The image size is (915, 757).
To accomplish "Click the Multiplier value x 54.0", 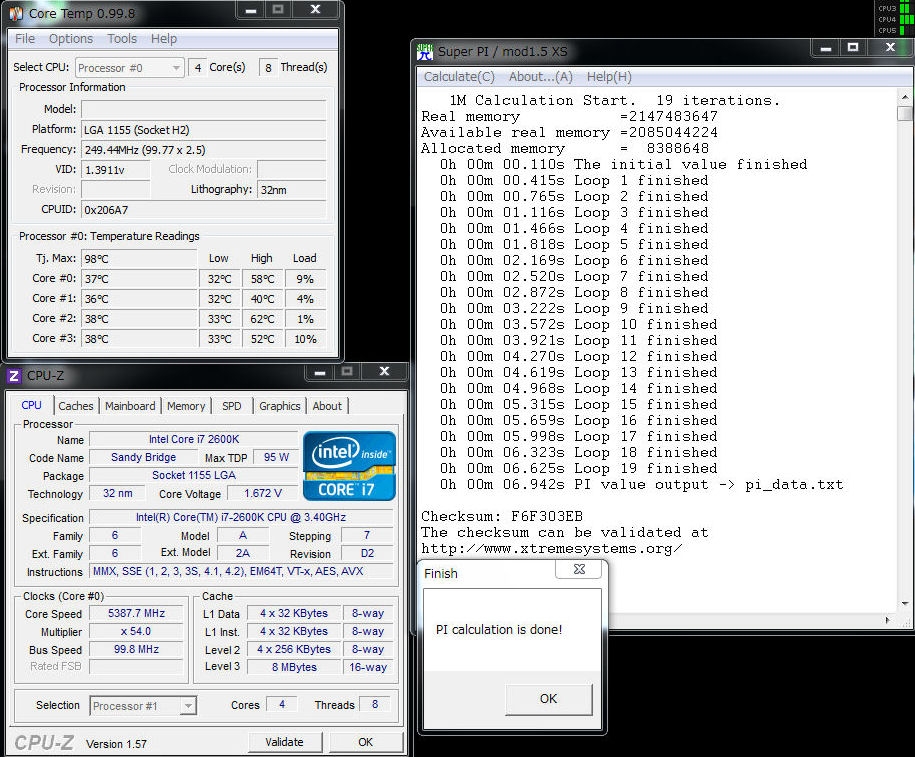I will point(136,632).
